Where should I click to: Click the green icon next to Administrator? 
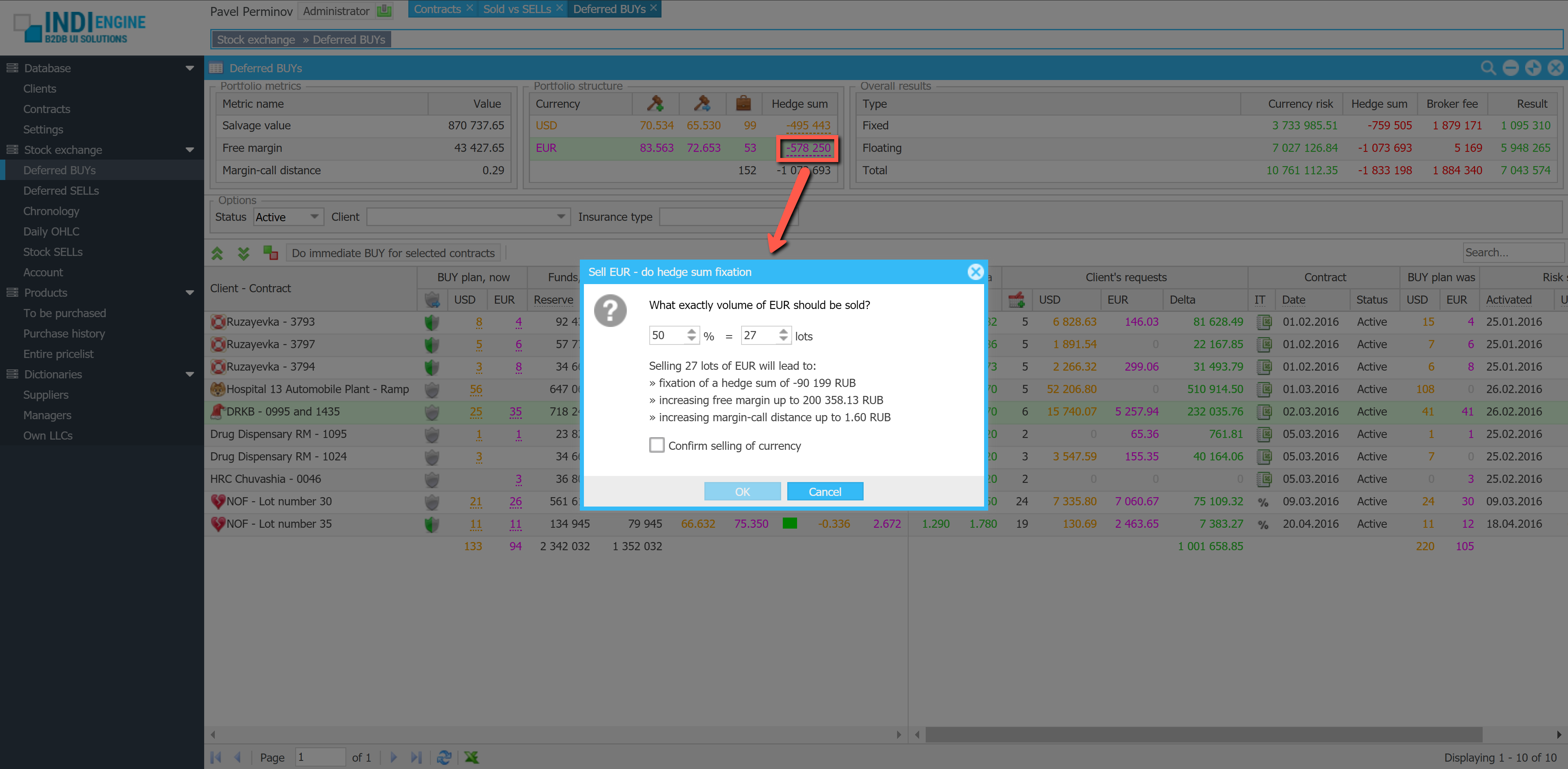384,11
